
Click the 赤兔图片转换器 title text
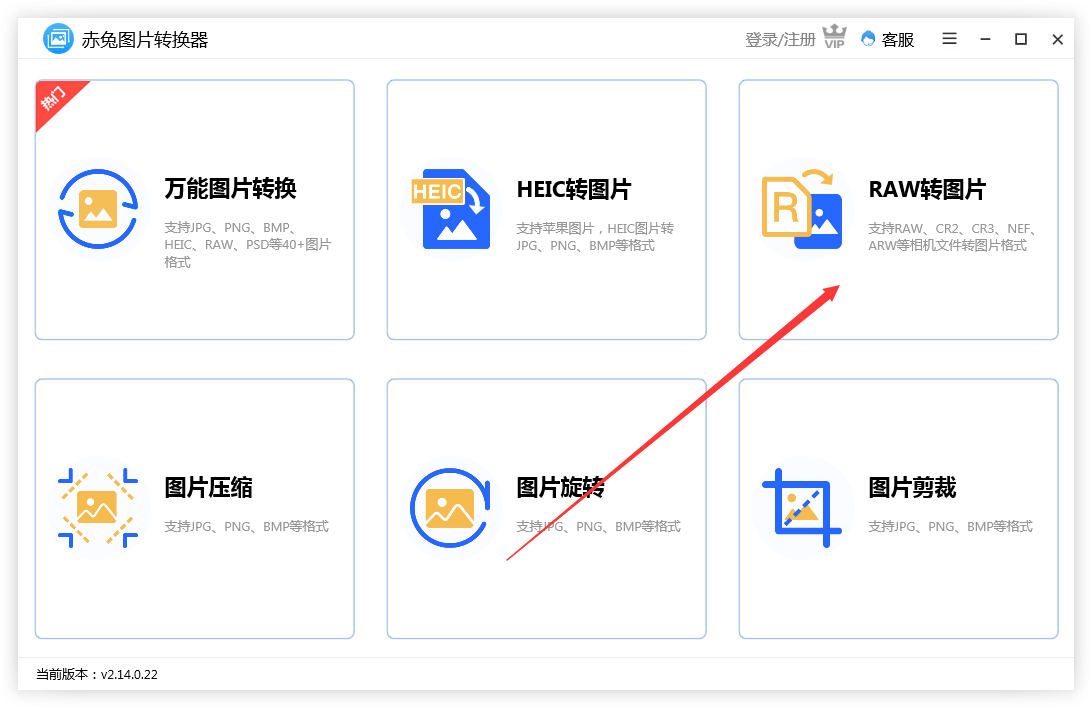(145, 40)
